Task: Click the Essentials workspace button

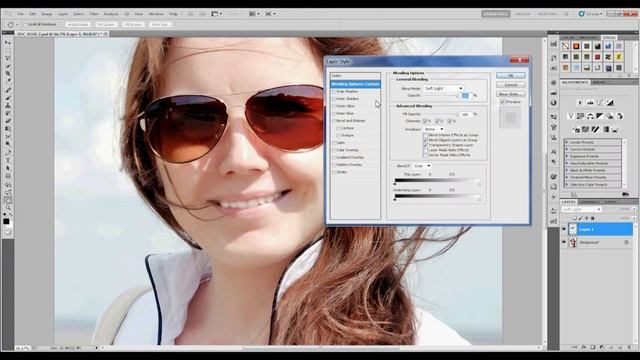Action: (x=496, y=14)
